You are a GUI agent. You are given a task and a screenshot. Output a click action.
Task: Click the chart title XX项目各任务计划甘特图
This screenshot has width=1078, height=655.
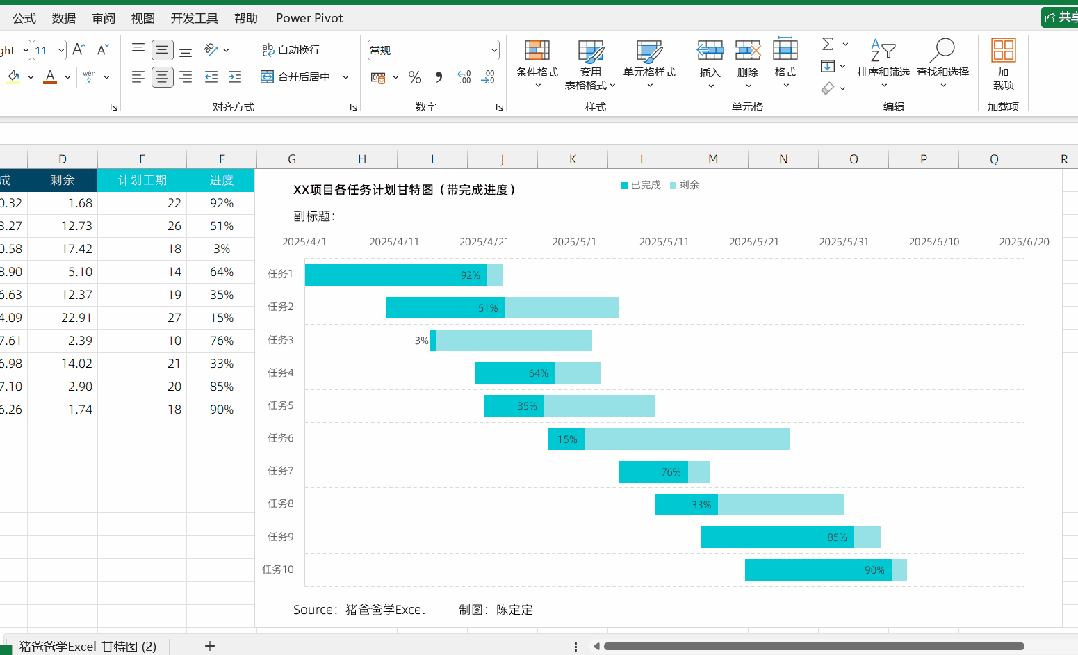(x=404, y=190)
